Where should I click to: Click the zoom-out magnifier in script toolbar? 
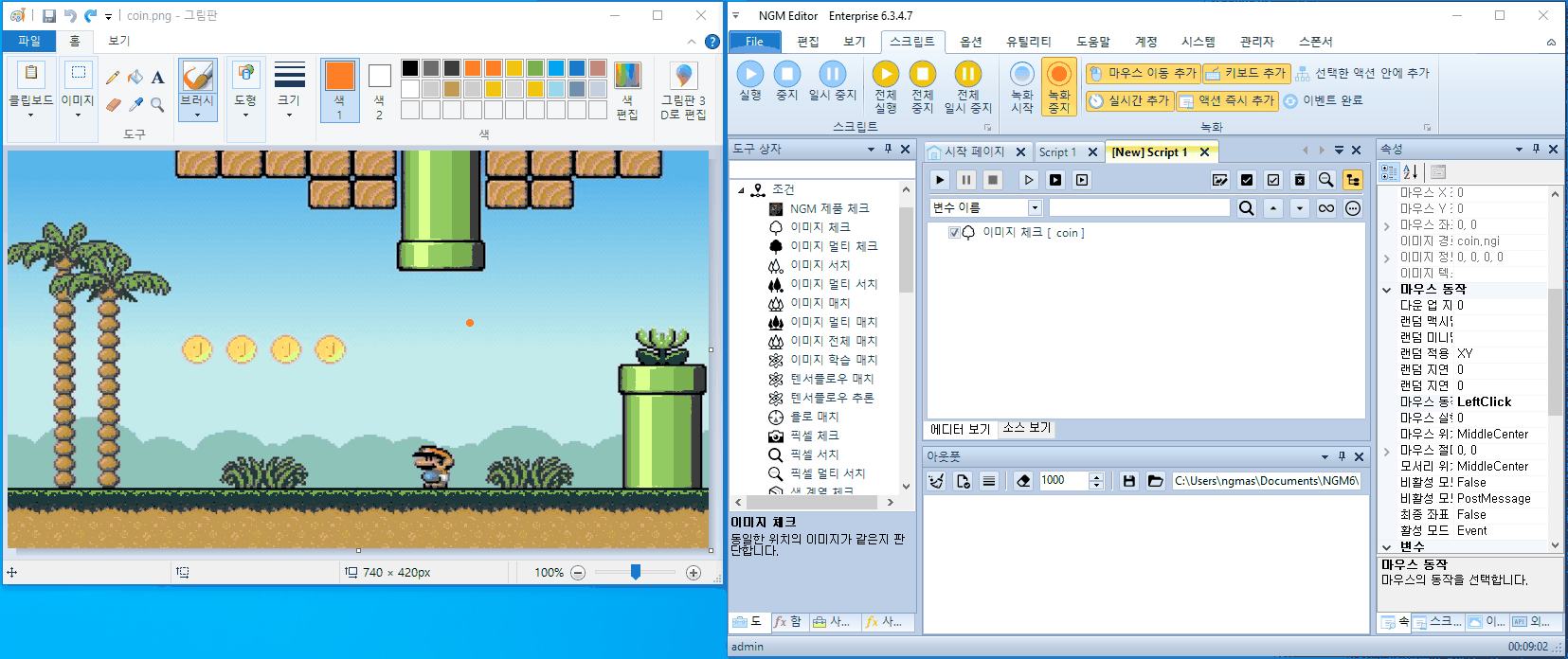[x=1326, y=180]
